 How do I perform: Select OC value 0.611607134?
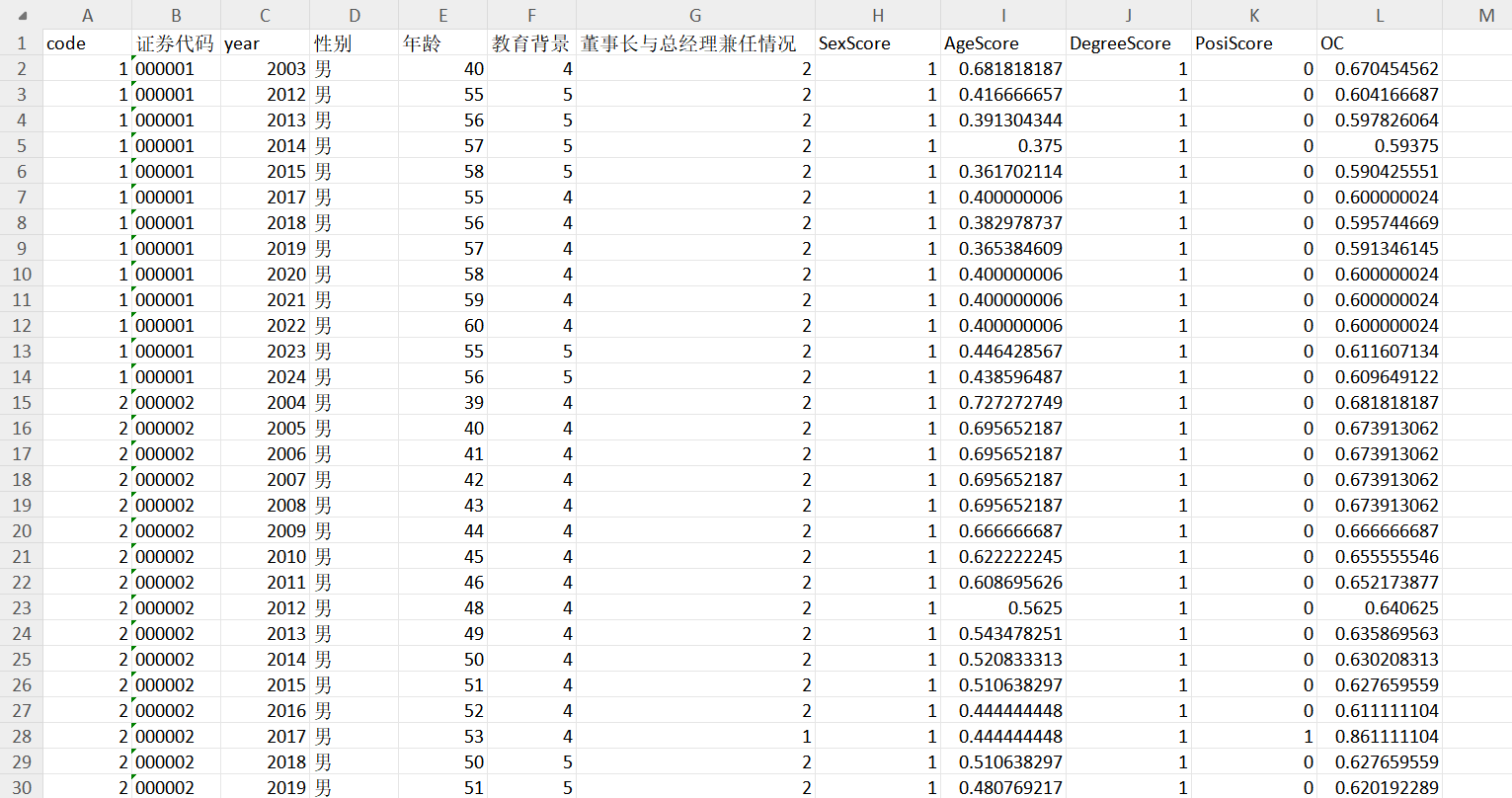click(1380, 352)
